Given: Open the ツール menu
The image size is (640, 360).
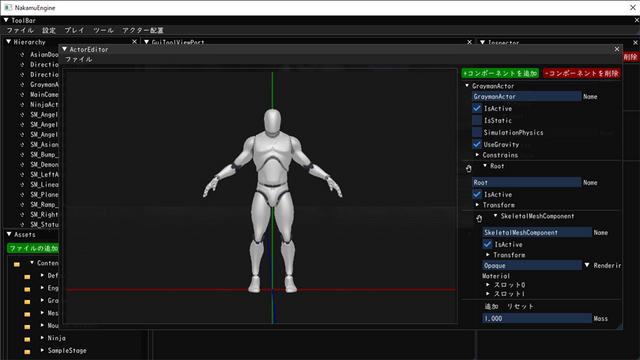Looking at the screenshot, I should (x=103, y=30).
